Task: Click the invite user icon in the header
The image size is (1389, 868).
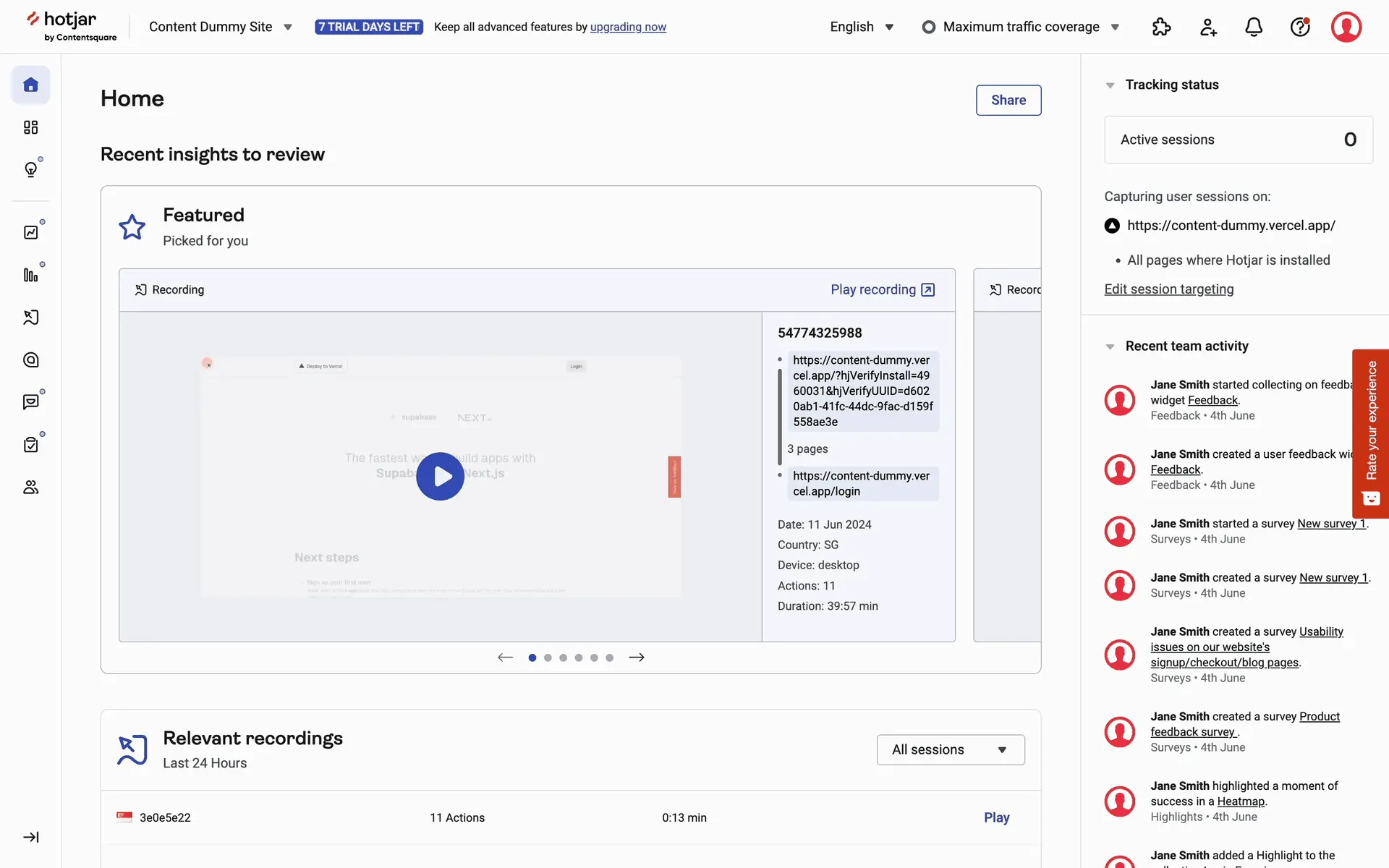Action: pos(1207,27)
